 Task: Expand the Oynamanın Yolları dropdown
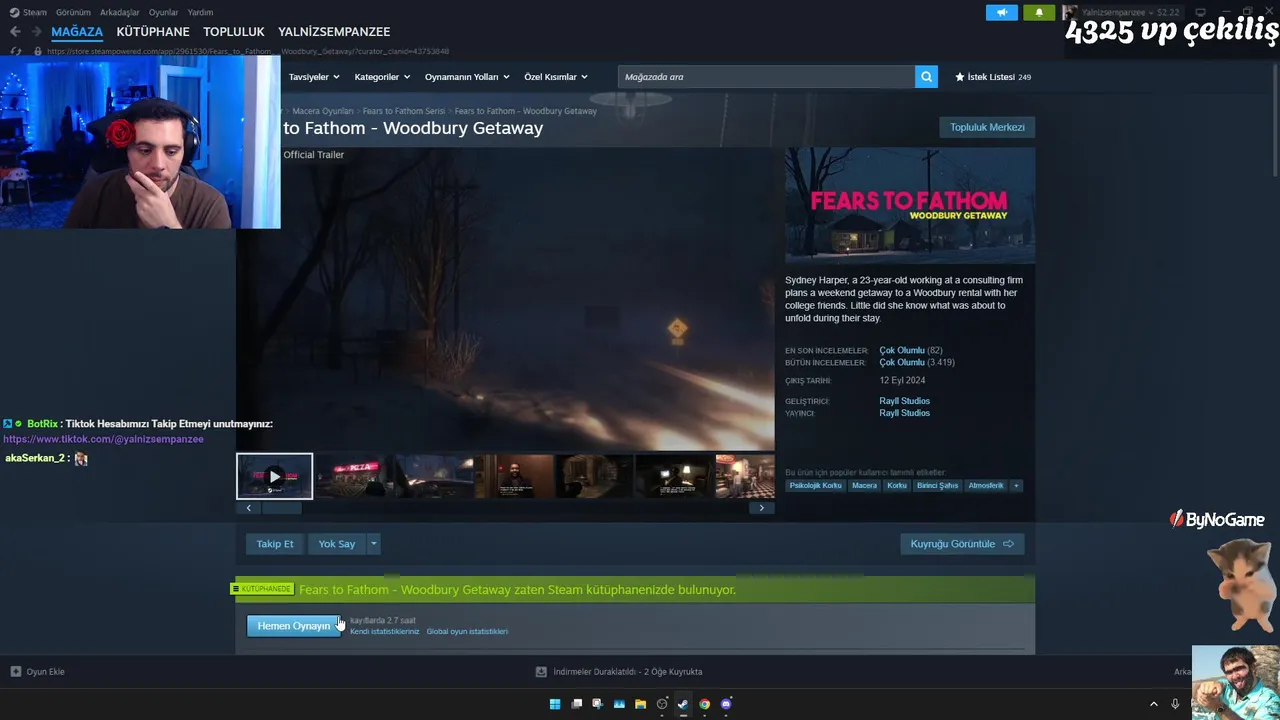tap(467, 77)
